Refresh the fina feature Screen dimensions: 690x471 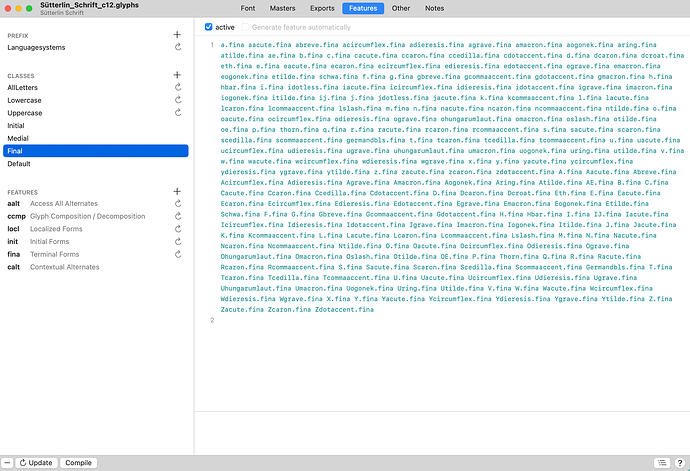click(x=178, y=254)
